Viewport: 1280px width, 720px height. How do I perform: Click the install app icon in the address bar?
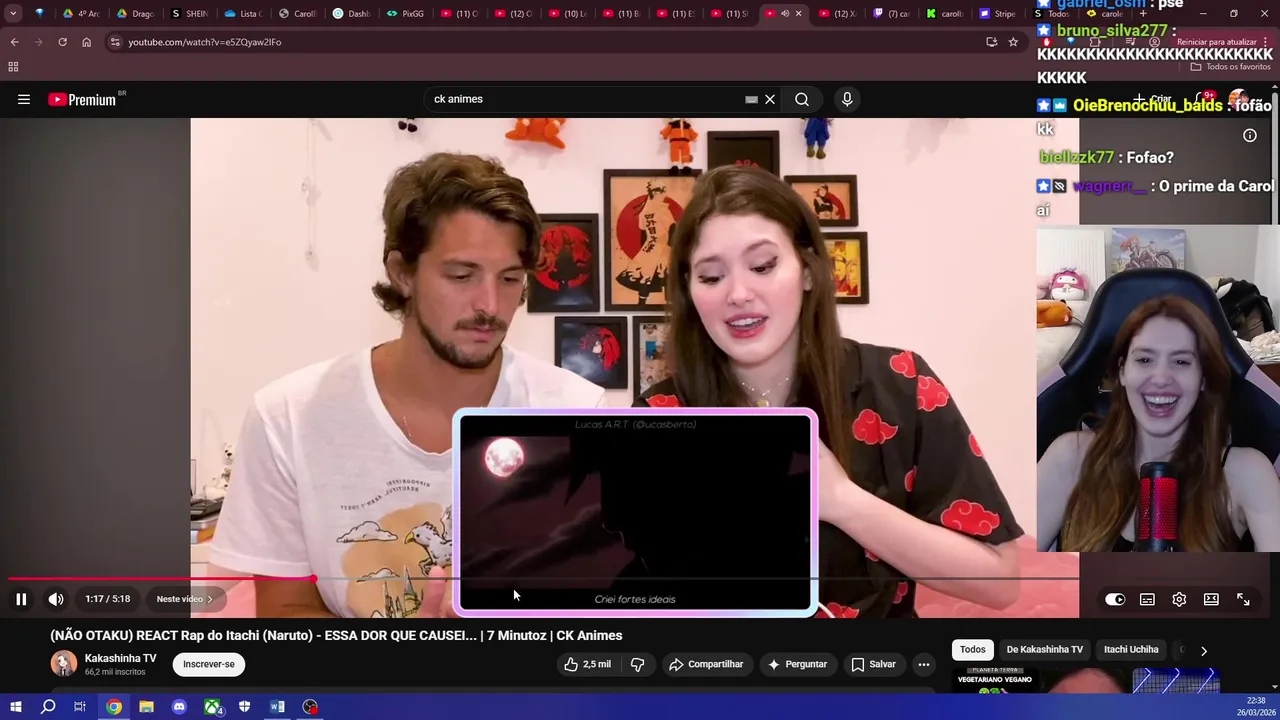pyautogui.click(x=991, y=42)
